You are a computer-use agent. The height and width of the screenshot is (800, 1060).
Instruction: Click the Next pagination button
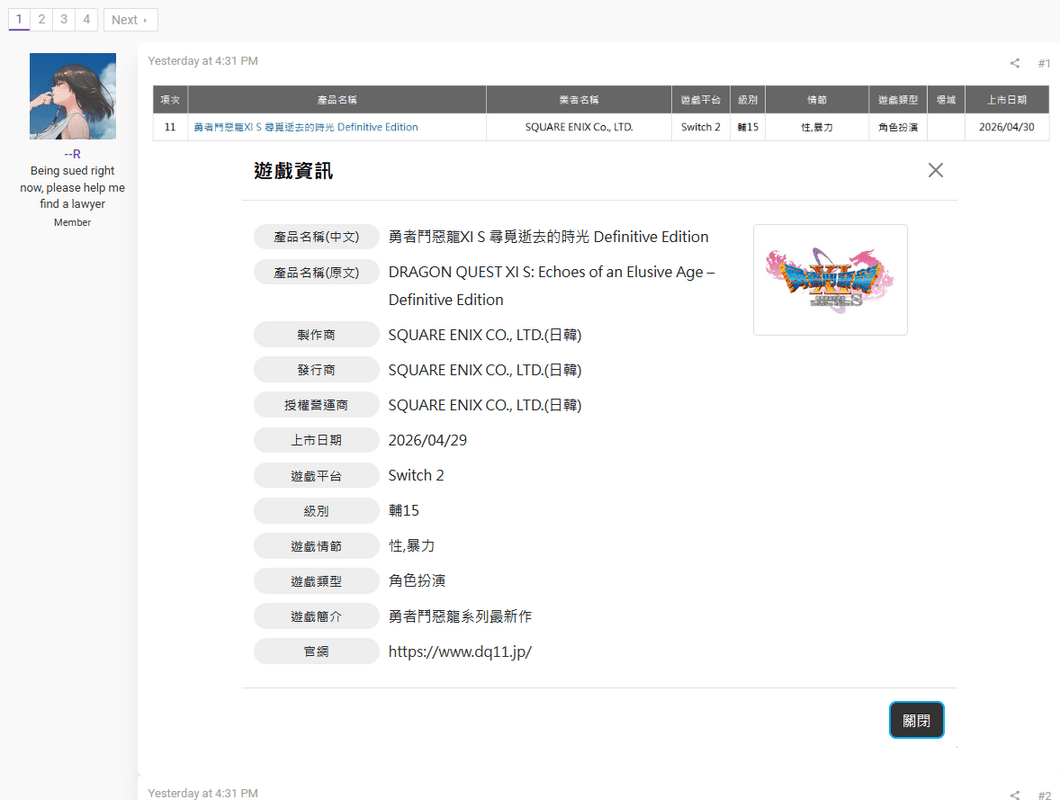130,18
